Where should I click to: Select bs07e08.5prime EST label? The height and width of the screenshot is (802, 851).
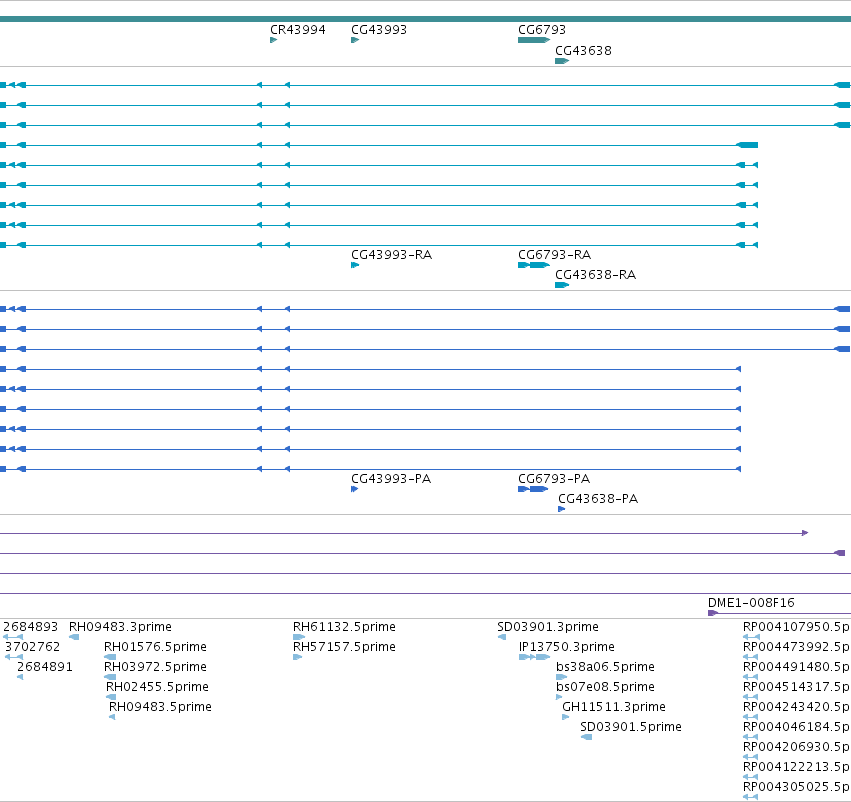tap(605, 688)
